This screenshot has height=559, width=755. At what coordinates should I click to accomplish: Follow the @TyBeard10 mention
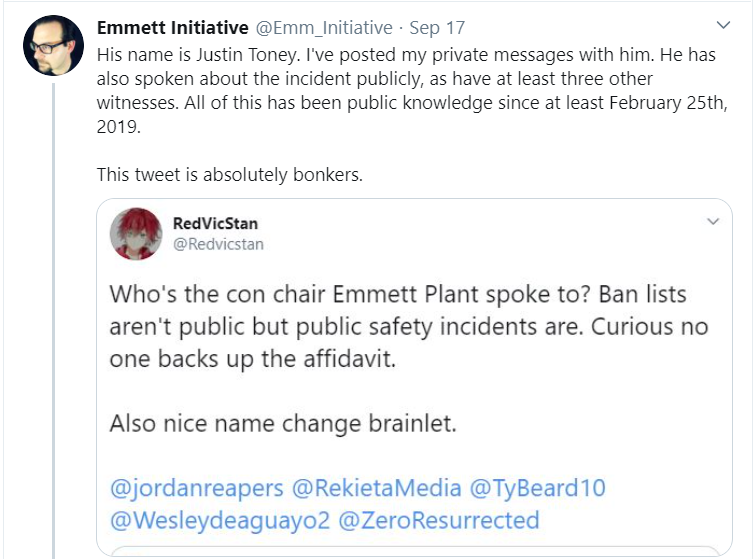point(537,488)
